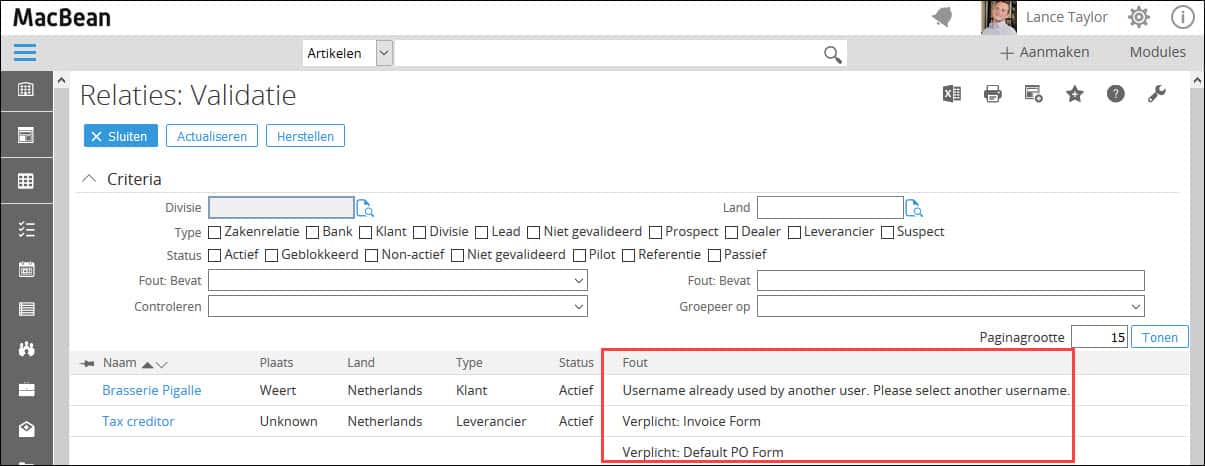Collapse the Criteria section
1205x466 pixels.
[x=91, y=179]
